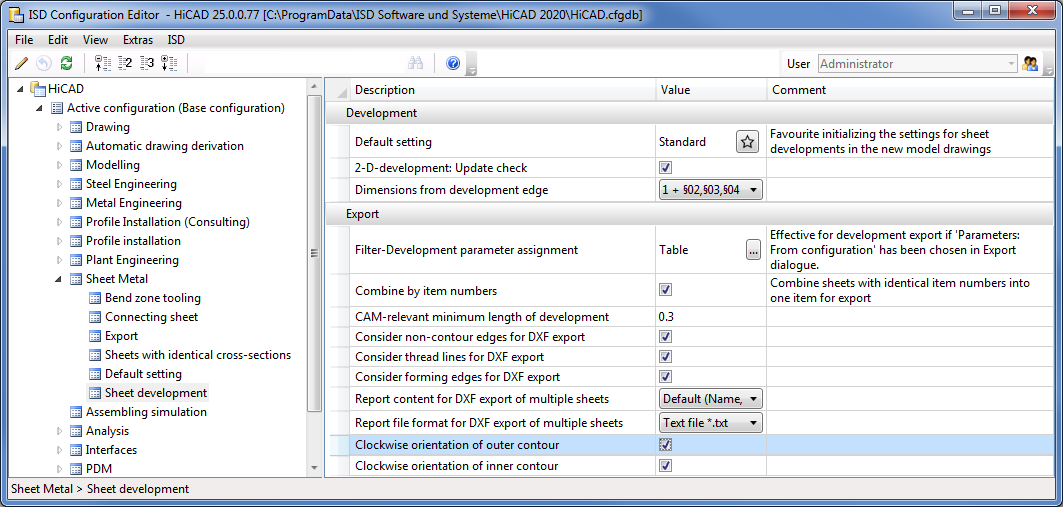Collapse the Sheet Metal tree node
The height and width of the screenshot is (507, 1063).
pyautogui.click(x=58, y=279)
